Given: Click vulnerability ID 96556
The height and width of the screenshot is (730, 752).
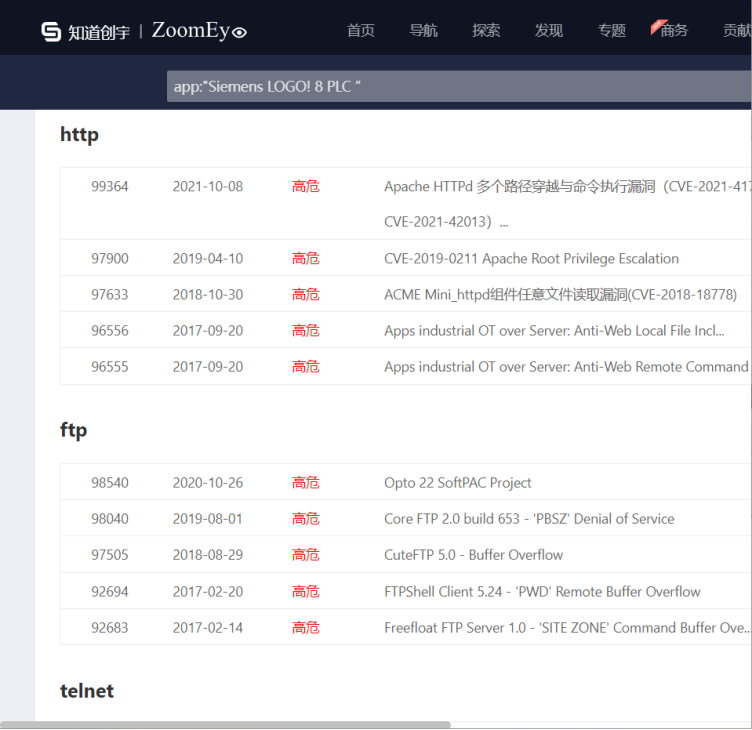Looking at the screenshot, I should pos(110,330).
